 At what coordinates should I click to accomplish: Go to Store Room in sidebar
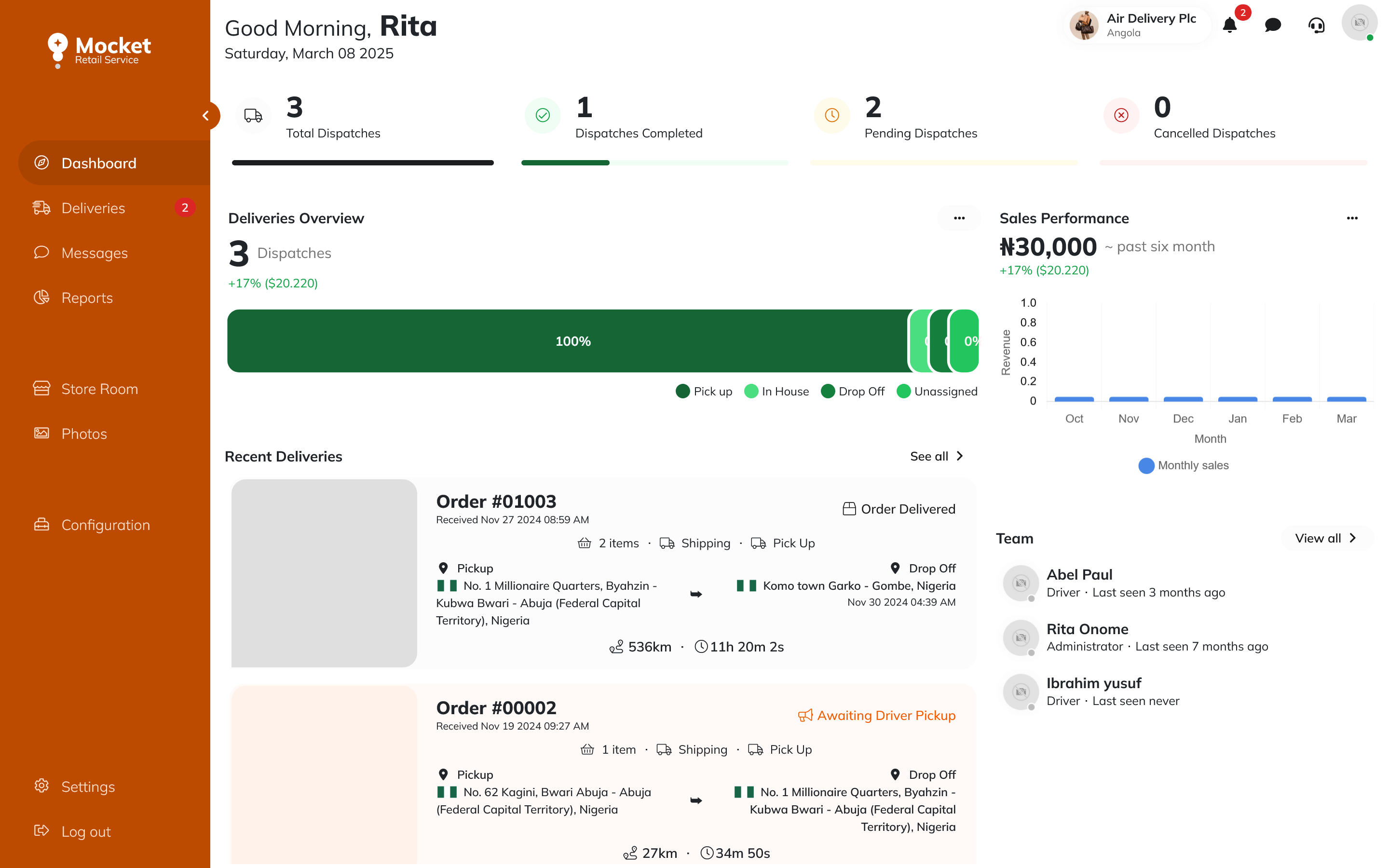(x=99, y=389)
